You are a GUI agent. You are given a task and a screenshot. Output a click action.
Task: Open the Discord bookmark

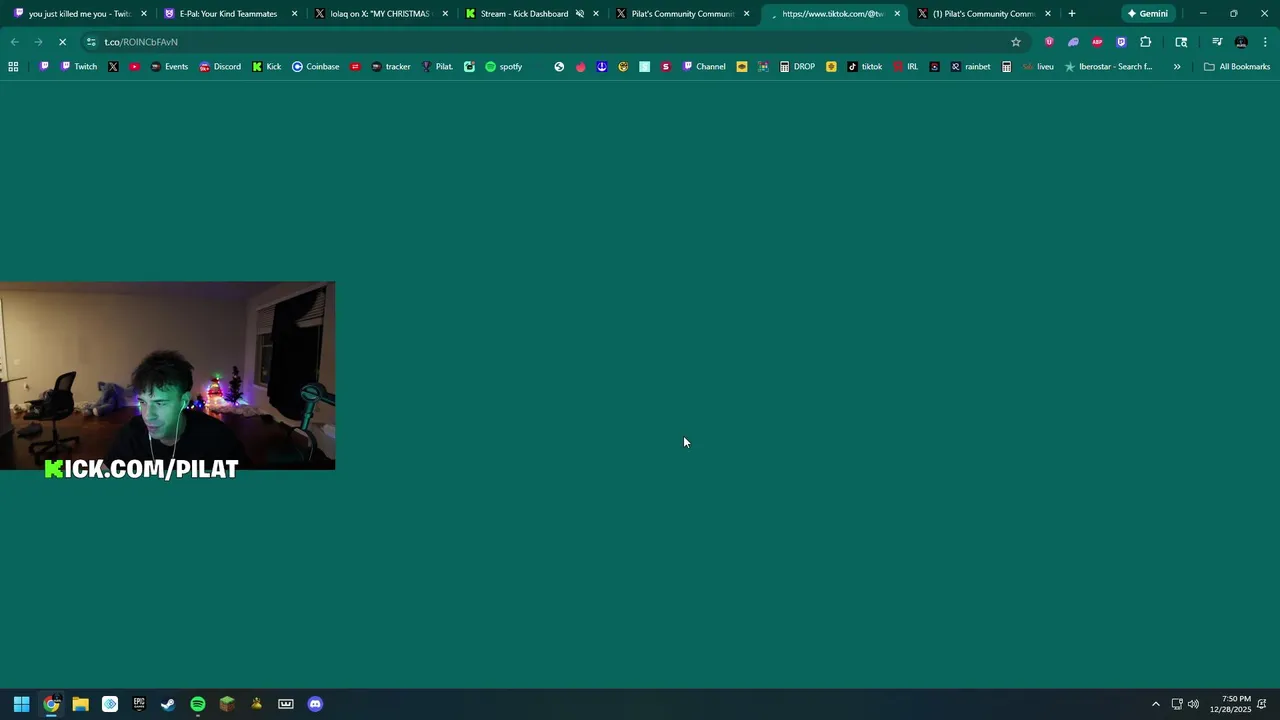[x=220, y=67]
